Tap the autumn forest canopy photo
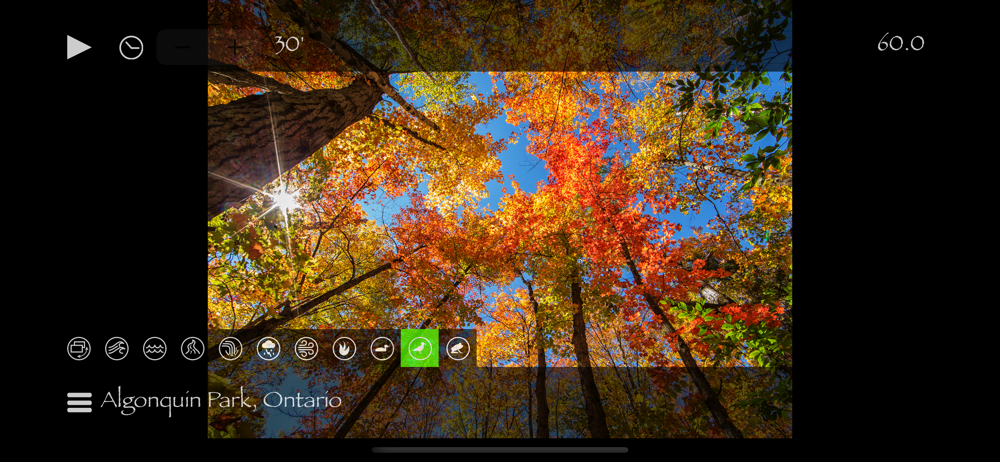Screen dimensions: 1000x462 [499, 219]
